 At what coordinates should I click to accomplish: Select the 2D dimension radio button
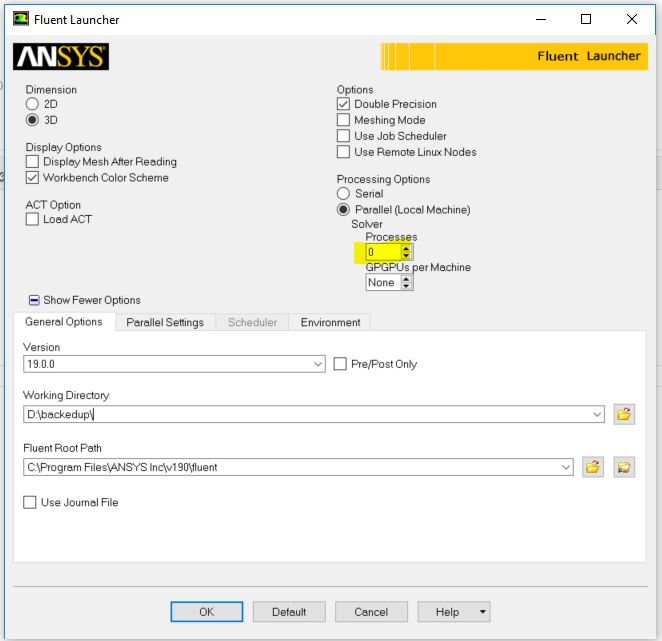click(32, 104)
